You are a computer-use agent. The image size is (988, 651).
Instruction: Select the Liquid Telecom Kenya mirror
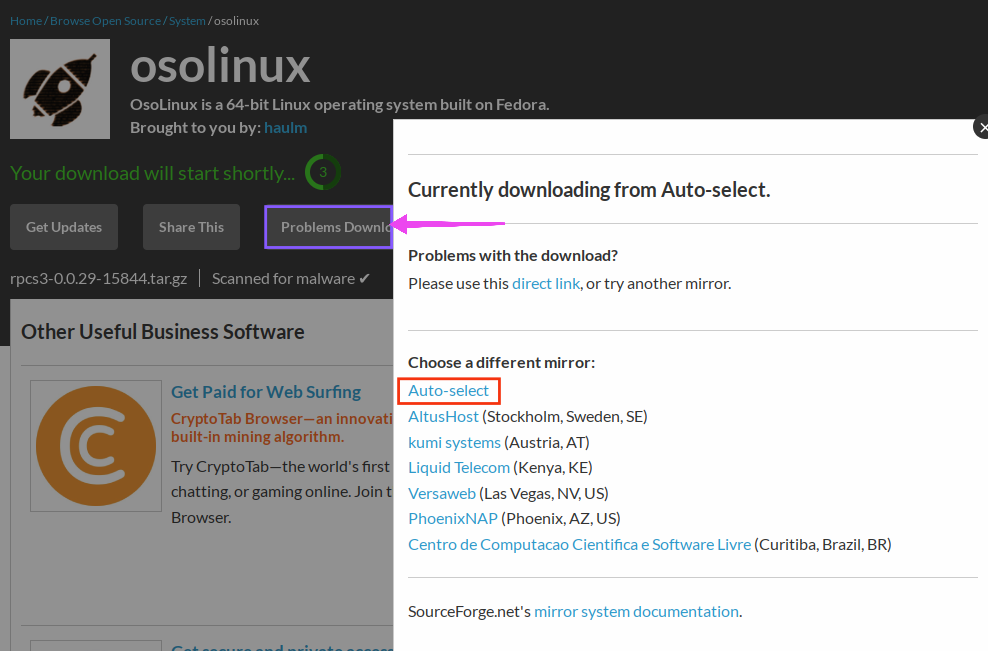coord(459,468)
